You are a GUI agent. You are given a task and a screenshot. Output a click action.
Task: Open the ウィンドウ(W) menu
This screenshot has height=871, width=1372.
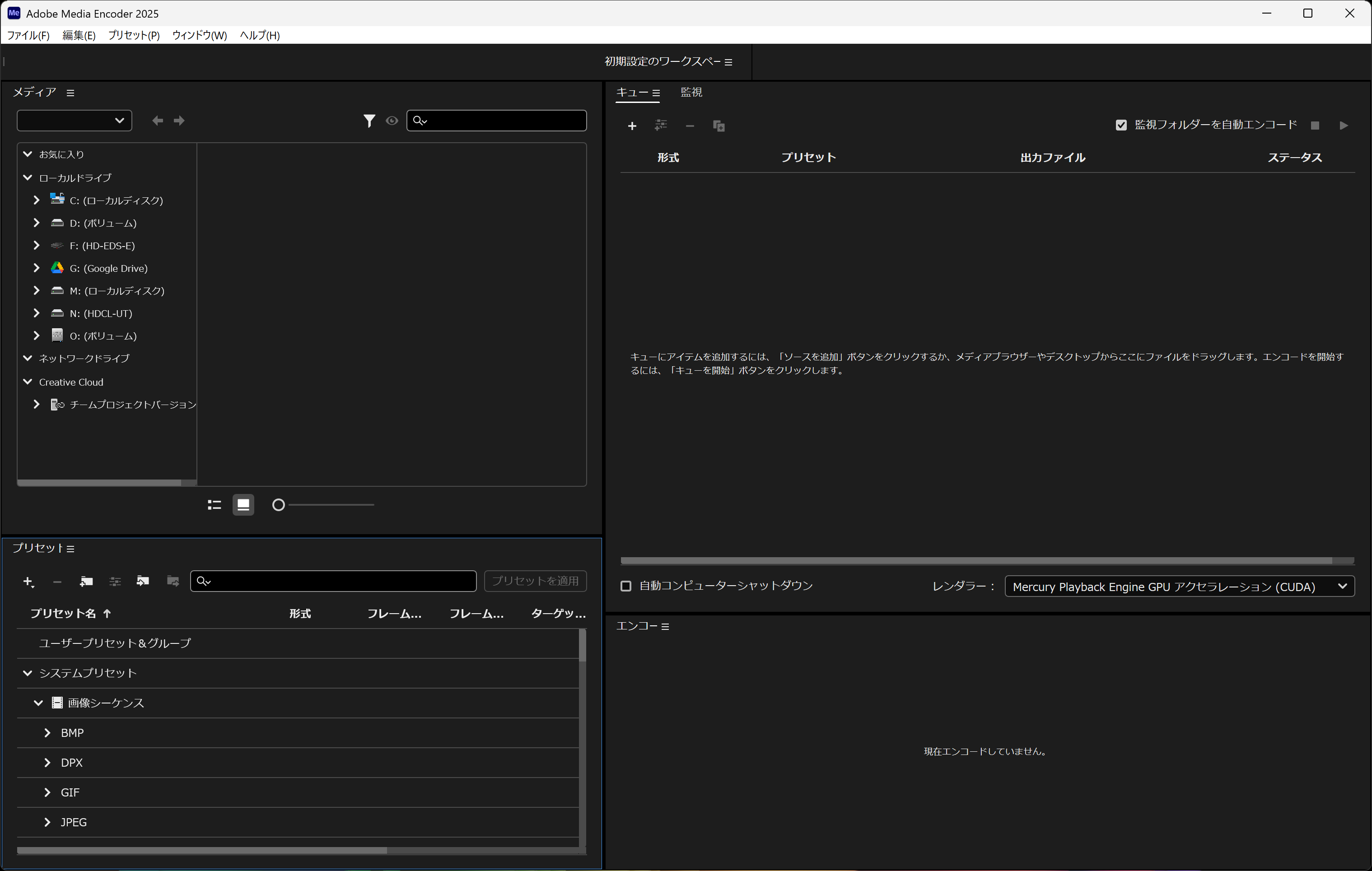pyautogui.click(x=200, y=35)
